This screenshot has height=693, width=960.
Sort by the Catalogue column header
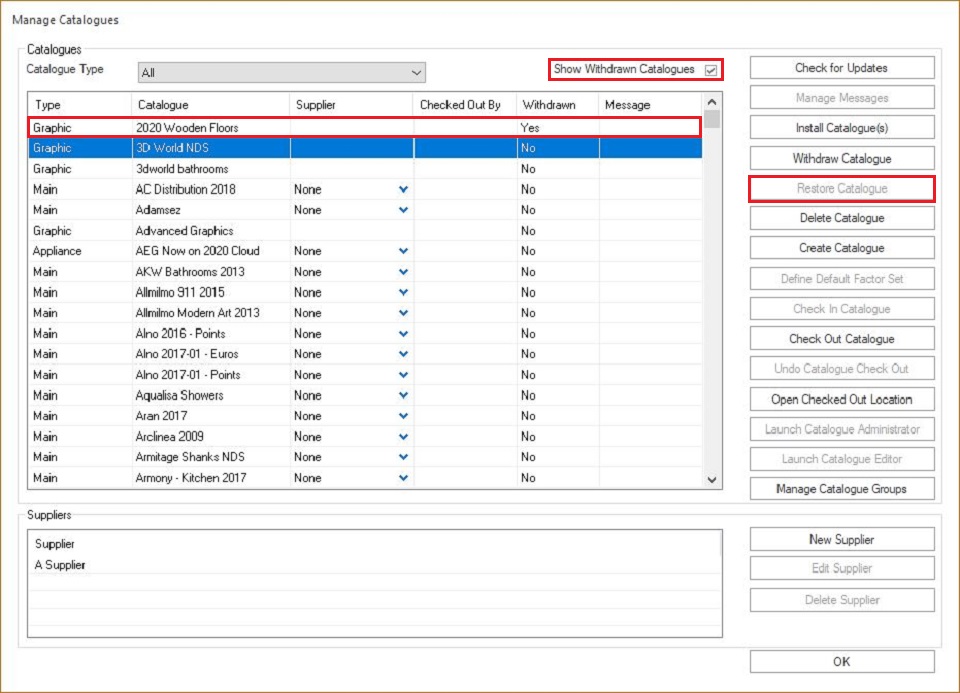pyautogui.click(x=211, y=105)
